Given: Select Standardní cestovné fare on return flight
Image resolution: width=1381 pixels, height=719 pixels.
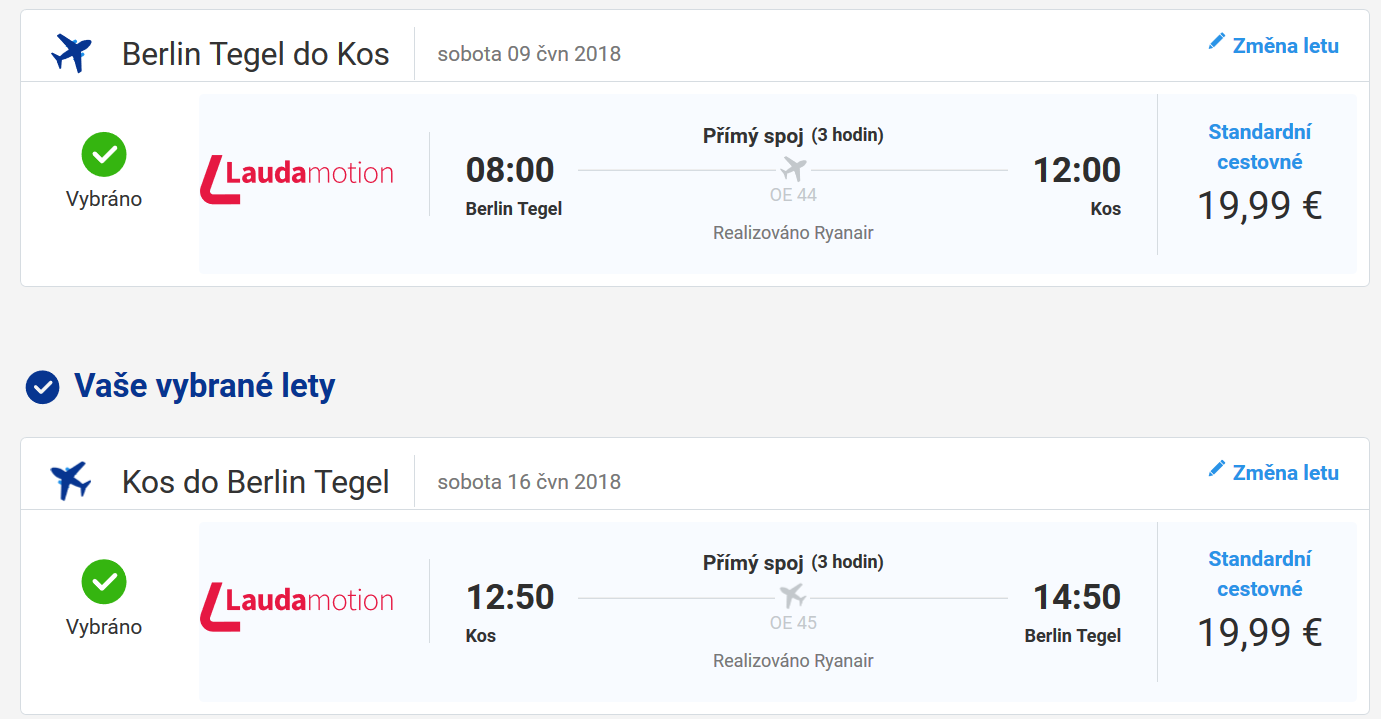Looking at the screenshot, I should (x=1259, y=574).
